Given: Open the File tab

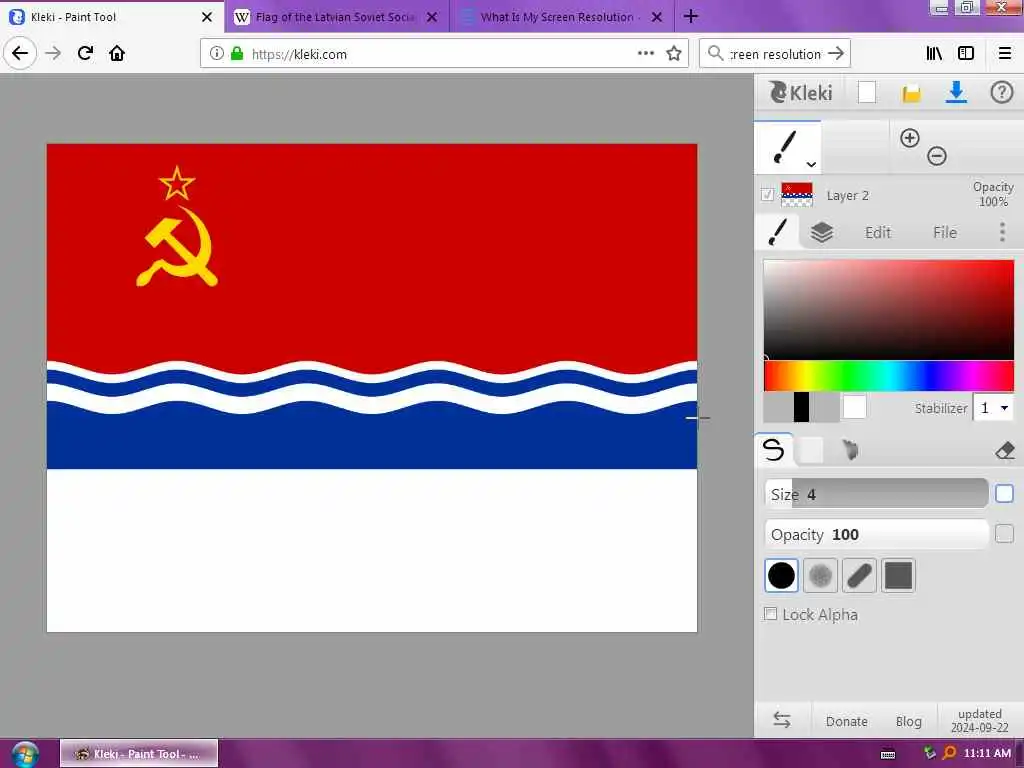Looking at the screenshot, I should pos(944,232).
